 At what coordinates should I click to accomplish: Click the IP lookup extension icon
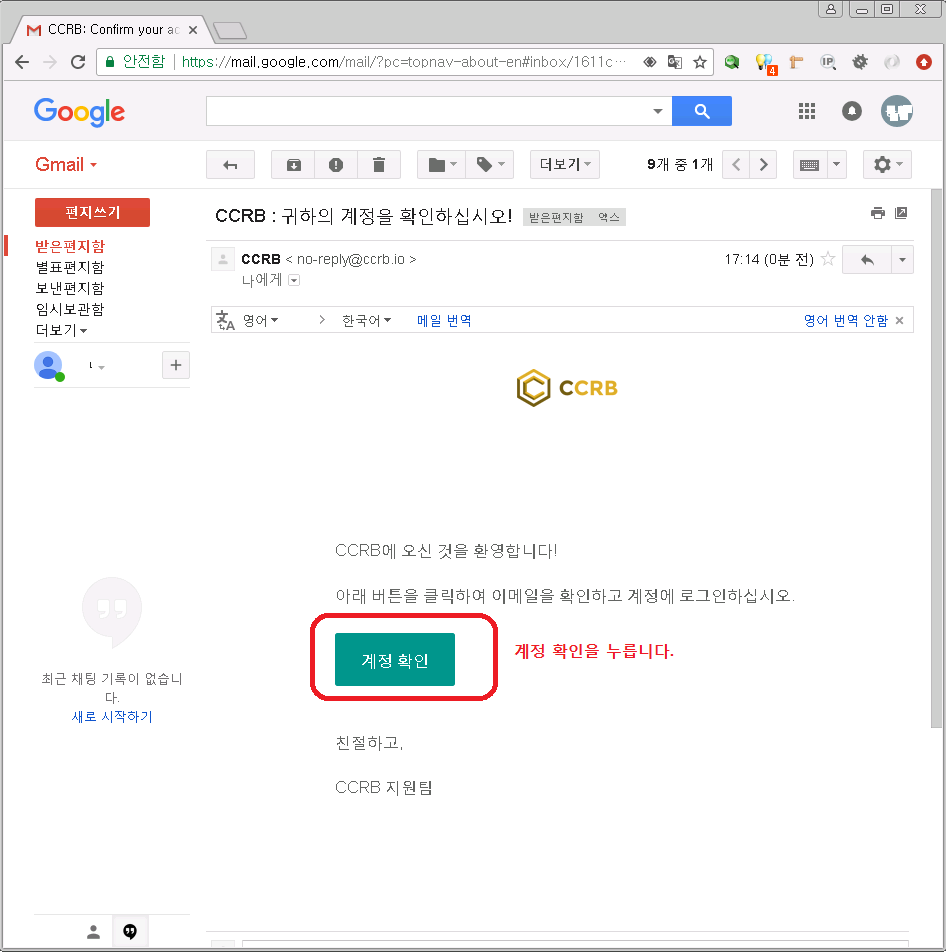coord(828,62)
